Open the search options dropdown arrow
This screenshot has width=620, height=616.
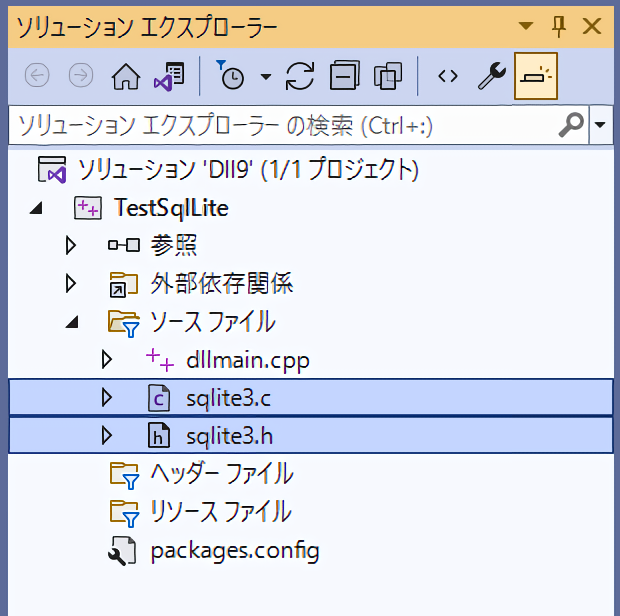(601, 125)
